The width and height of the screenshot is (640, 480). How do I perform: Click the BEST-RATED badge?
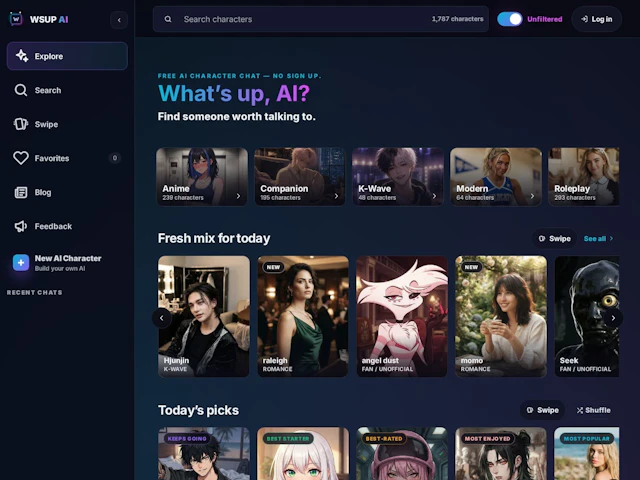[x=384, y=438]
